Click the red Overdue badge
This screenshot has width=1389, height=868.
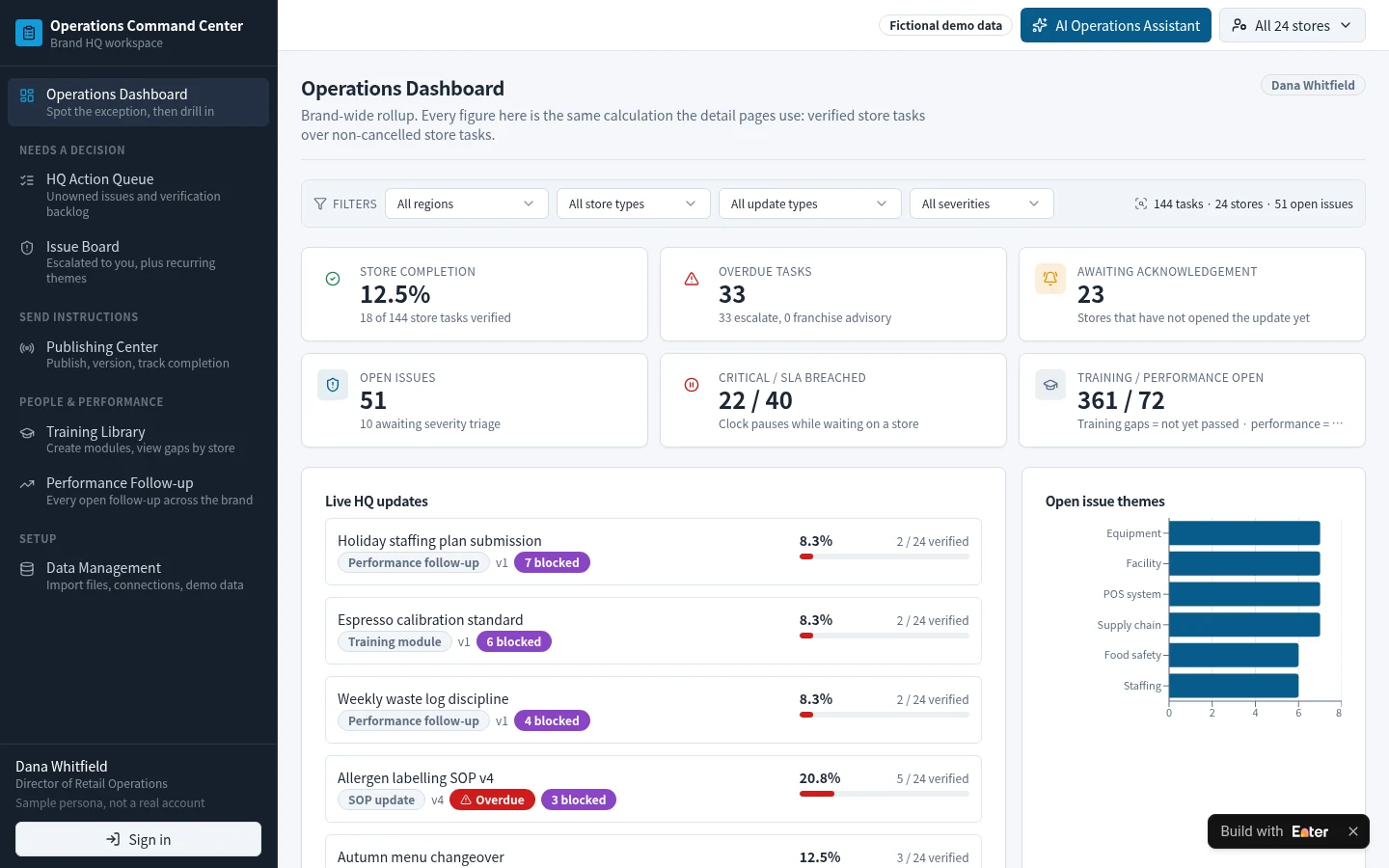point(492,800)
